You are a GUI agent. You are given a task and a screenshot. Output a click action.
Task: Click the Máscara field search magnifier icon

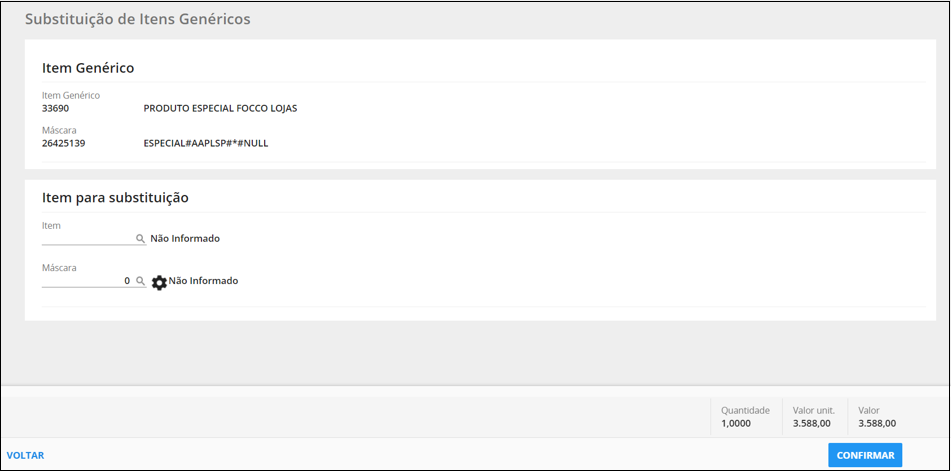[x=140, y=281]
